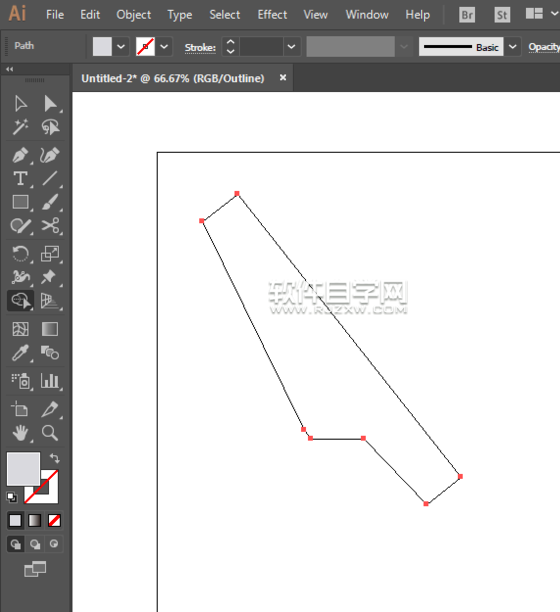Select the Rotate tool
Viewport: 560px width, 612px height.
[x=20, y=254]
